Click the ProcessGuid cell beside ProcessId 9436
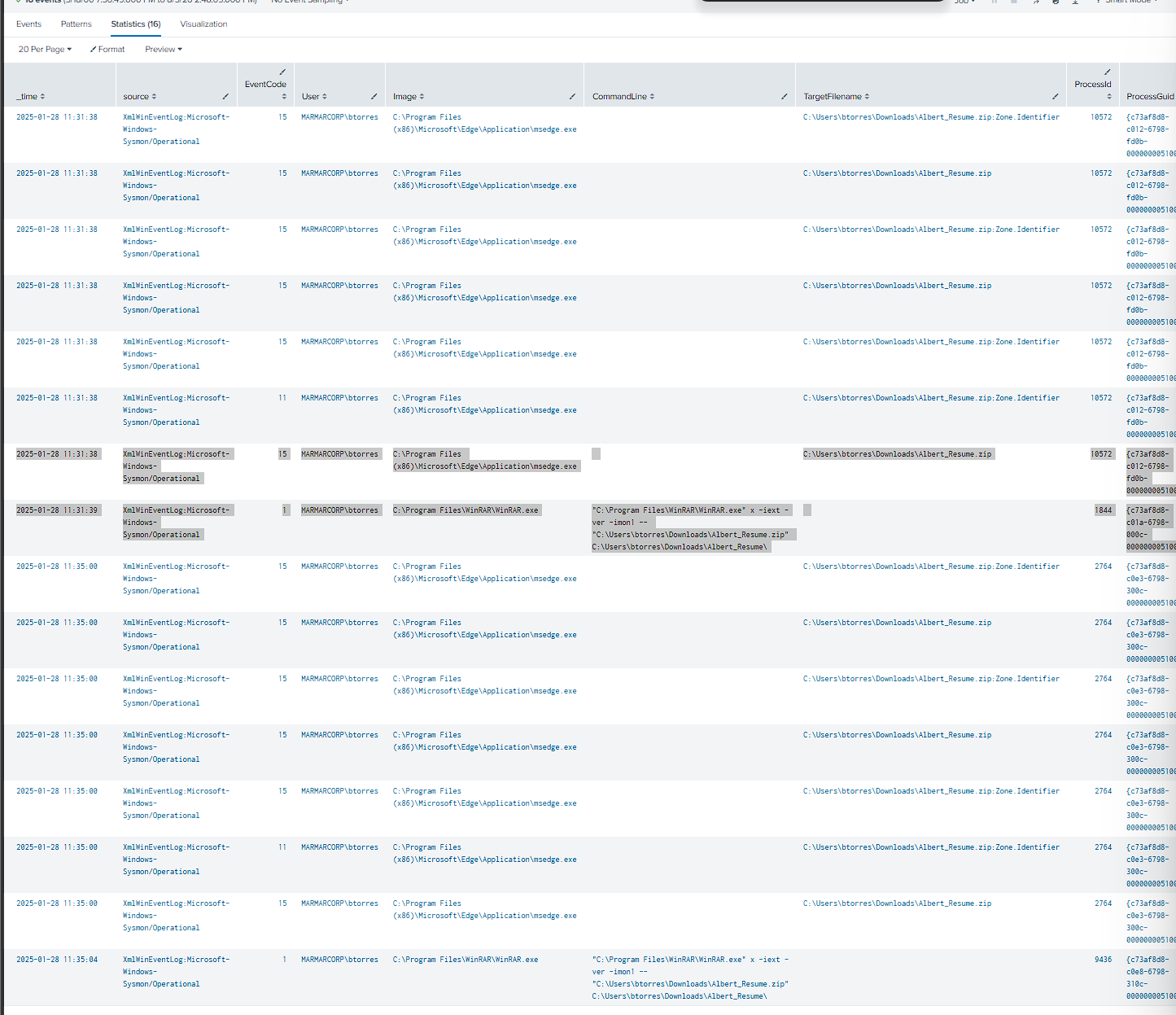The width and height of the screenshot is (1176, 1015). [x=1151, y=978]
